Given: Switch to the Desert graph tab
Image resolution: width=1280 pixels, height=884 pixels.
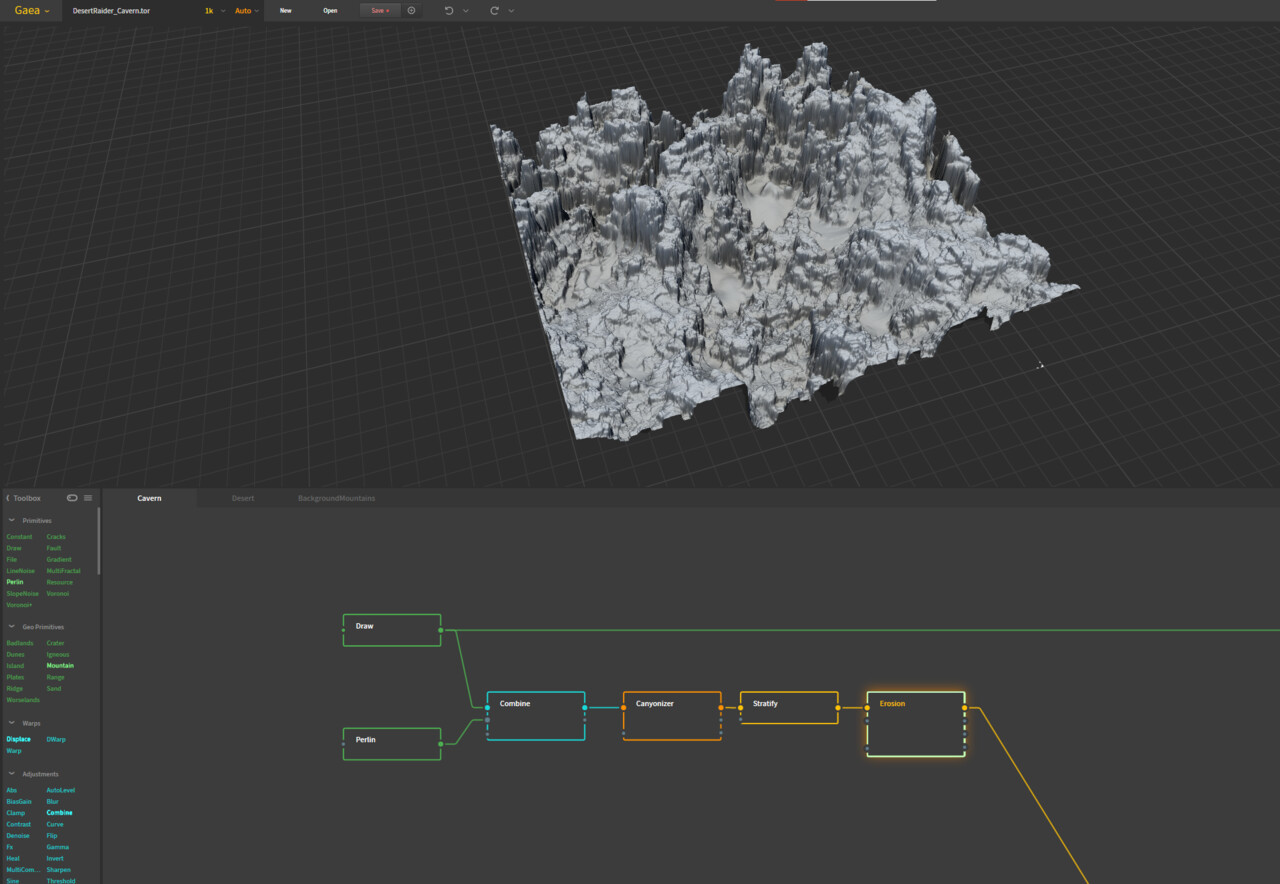Looking at the screenshot, I should click(x=243, y=497).
